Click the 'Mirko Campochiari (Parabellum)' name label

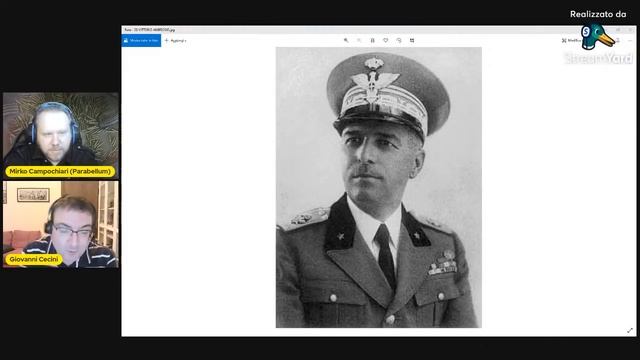point(60,171)
